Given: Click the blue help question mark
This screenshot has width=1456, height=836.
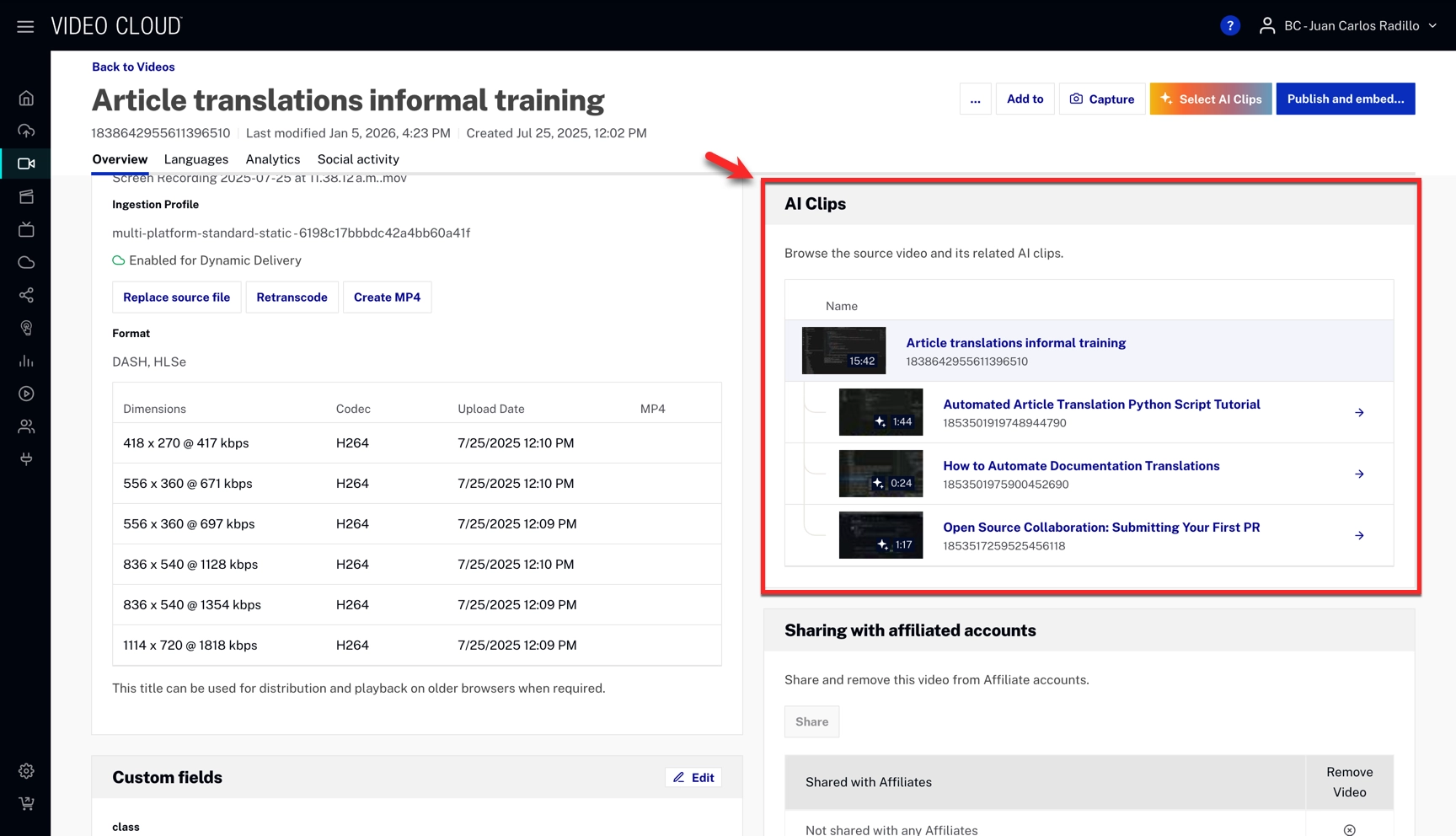Looking at the screenshot, I should pos(1229,26).
